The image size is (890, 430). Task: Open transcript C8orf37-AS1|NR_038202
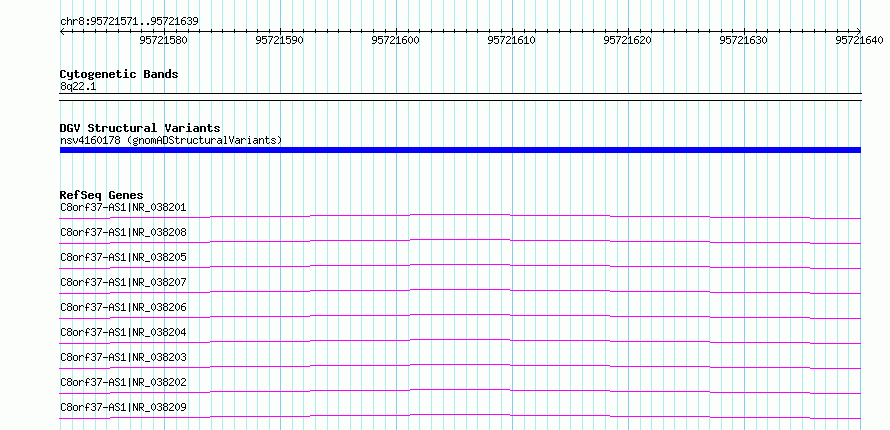pyautogui.click(x=123, y=382)
